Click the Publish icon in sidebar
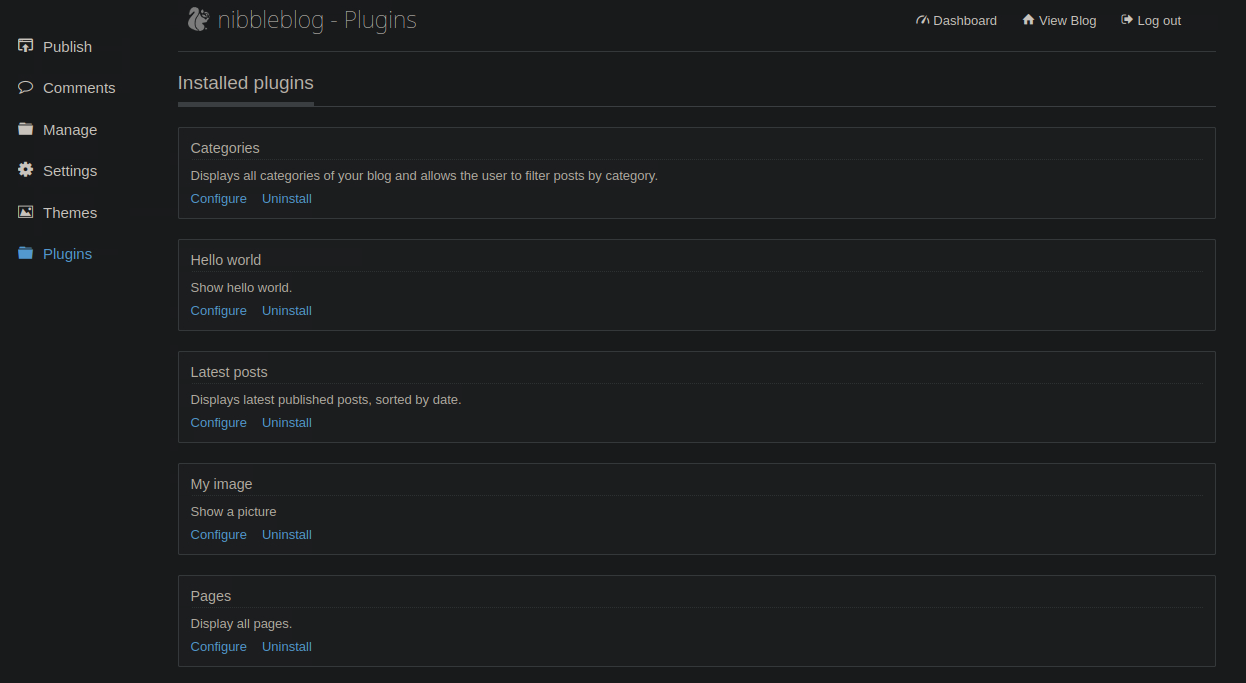The height and width of the screenshot is (683, 1246). pos(26,46)
